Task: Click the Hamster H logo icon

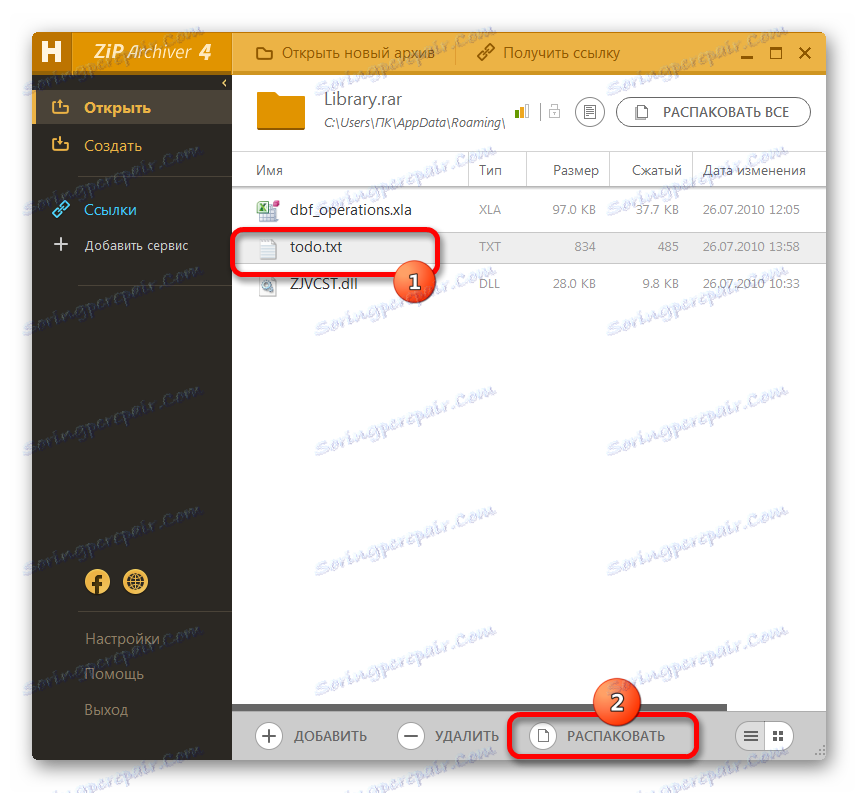Action: coord(51,52)
